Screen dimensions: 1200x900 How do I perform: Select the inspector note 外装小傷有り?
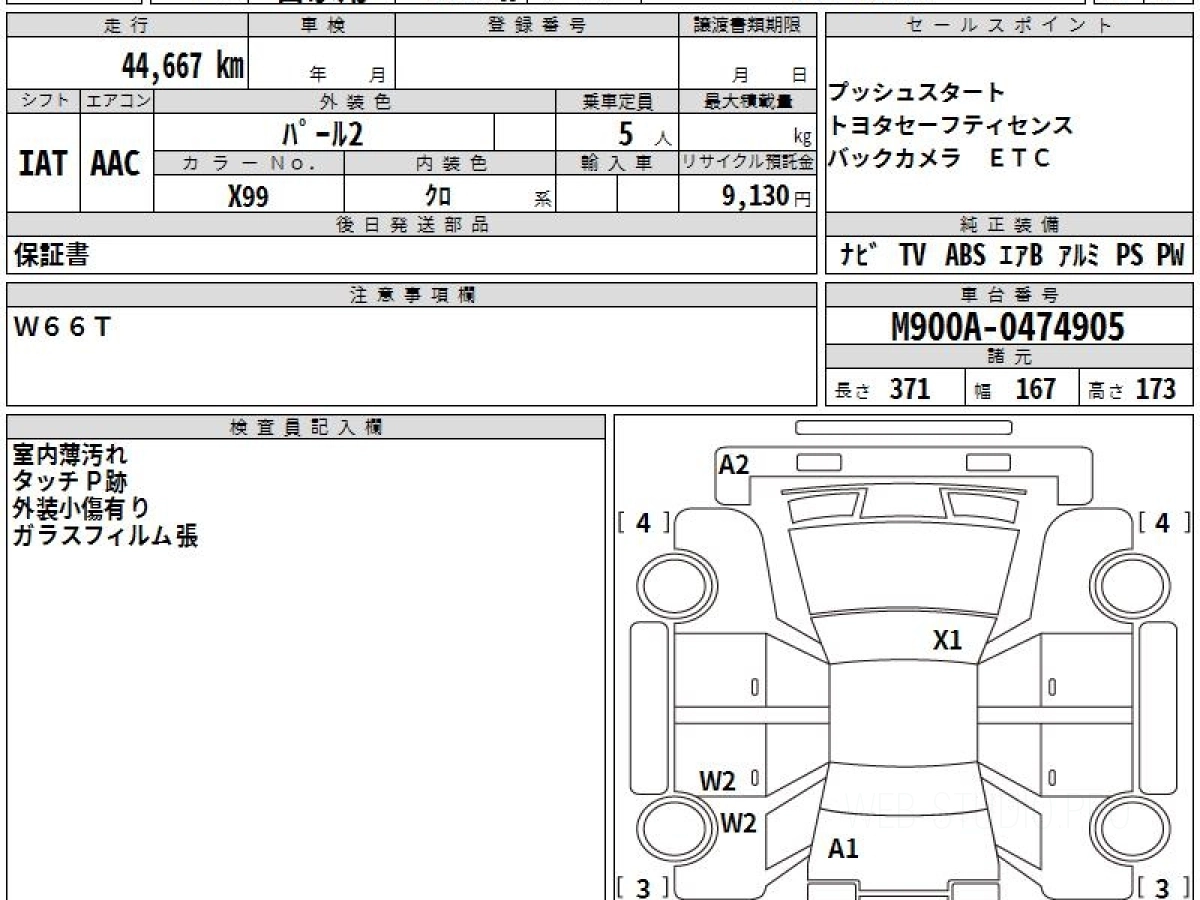pyautogui.click(x=82, y=508)
